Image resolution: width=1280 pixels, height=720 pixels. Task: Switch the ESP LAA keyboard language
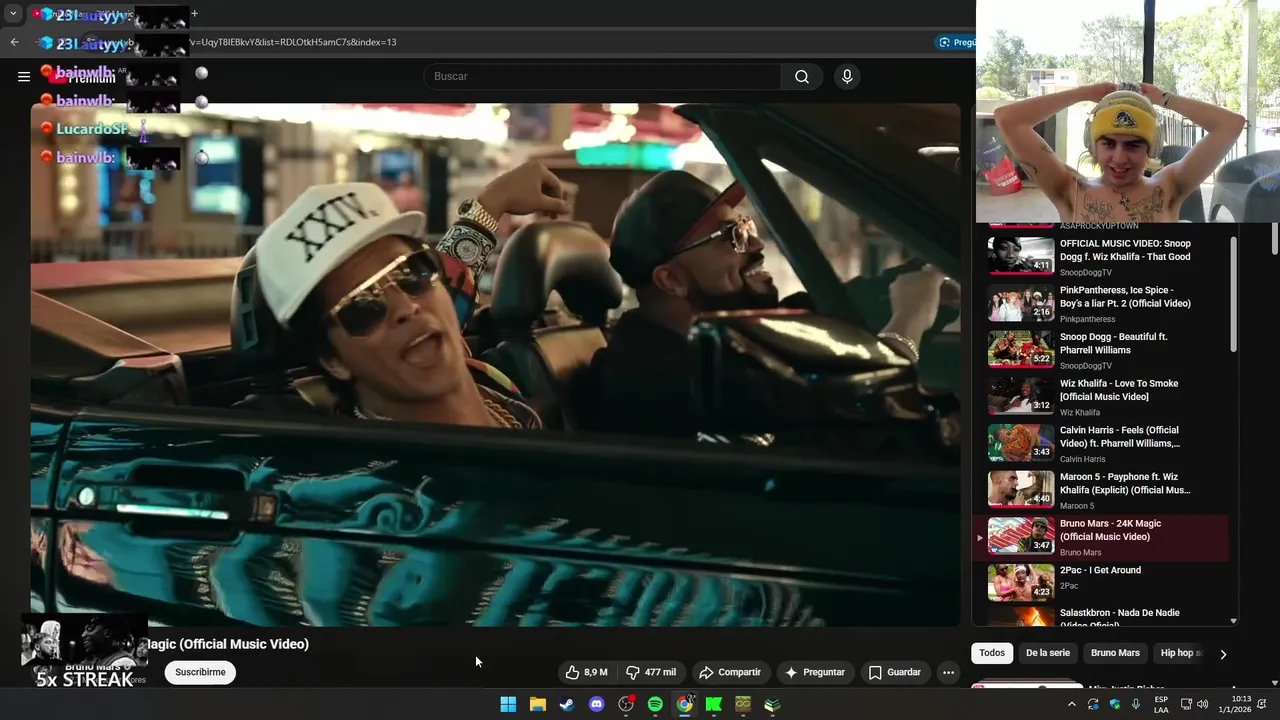pyautogui.click(x=1161, y=704)
